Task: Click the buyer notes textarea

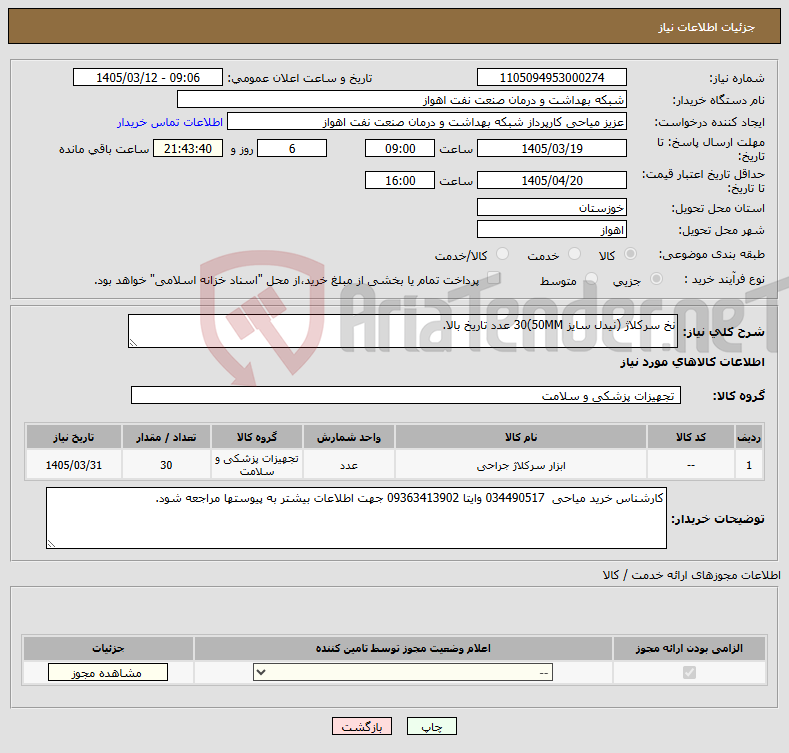Action: coord(356,518)
